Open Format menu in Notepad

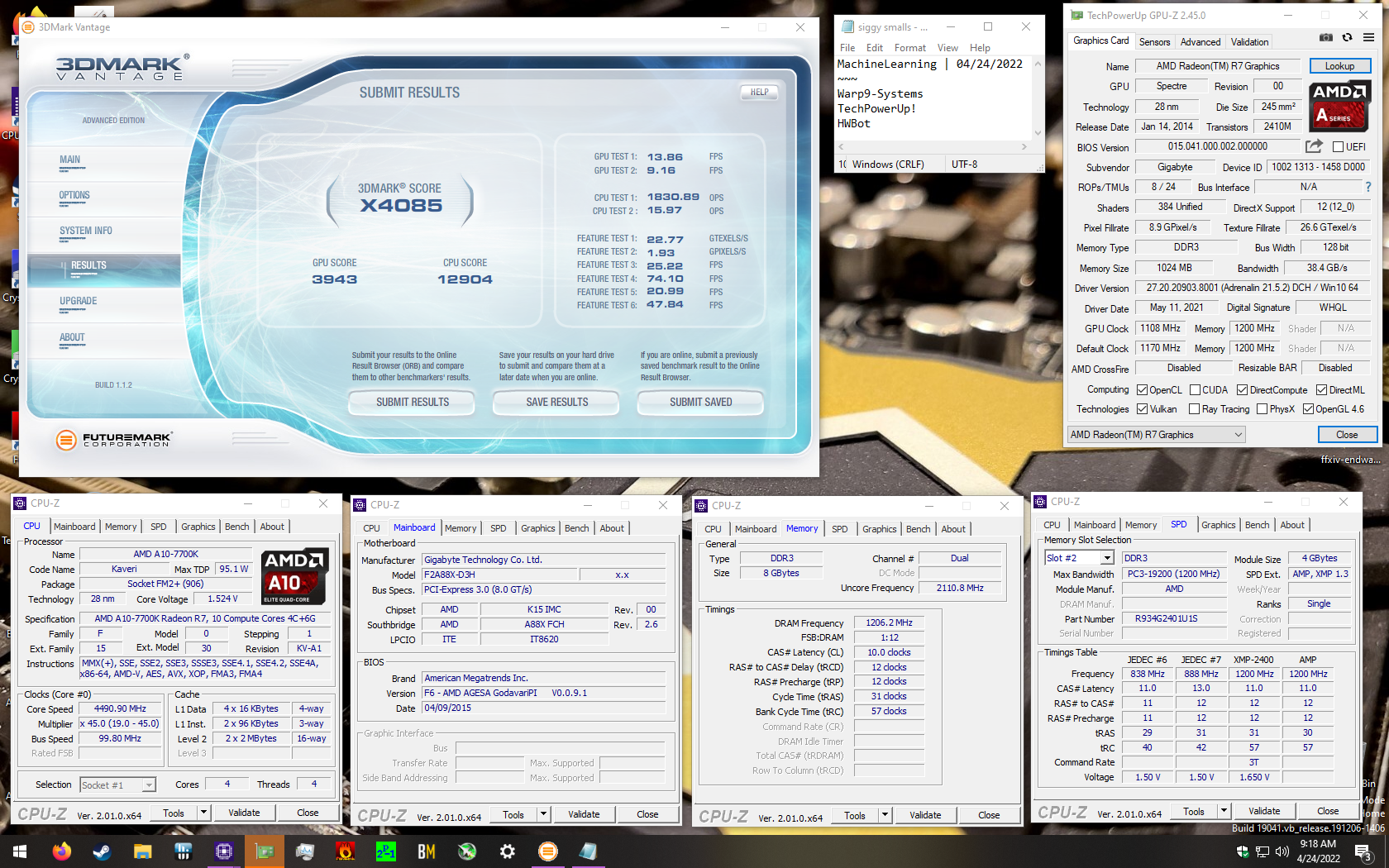909,48
